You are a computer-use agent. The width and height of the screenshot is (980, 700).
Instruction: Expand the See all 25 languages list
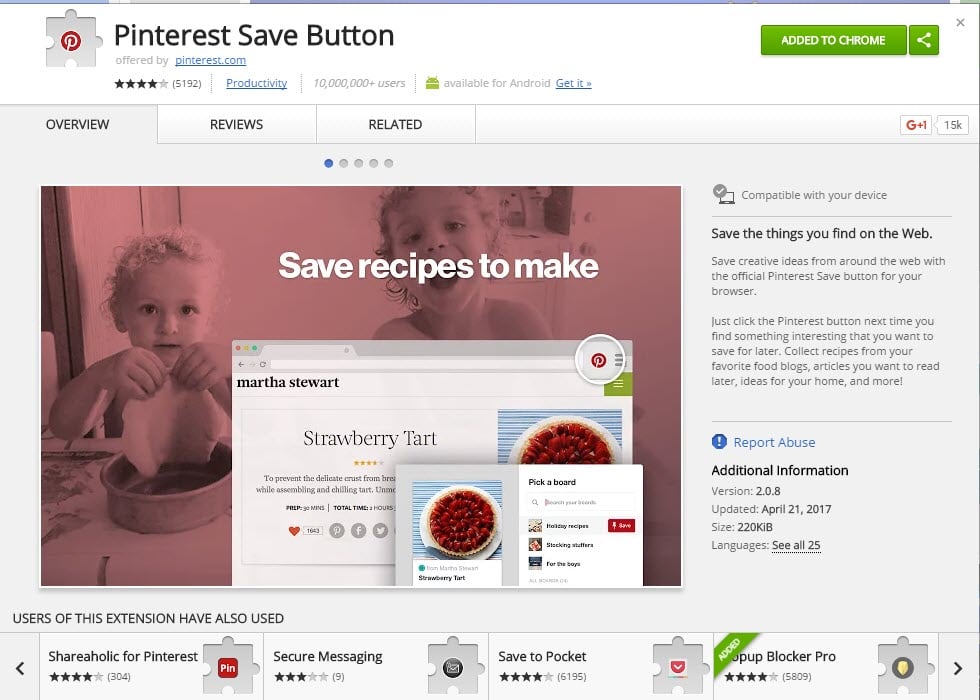pyautogui.click(x=796, y=545)
